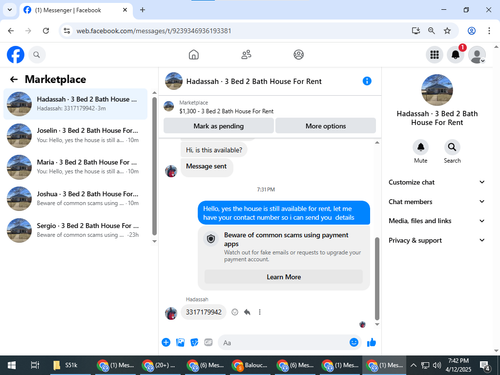Open Chrome three-dot menu

click(x=489, y=31)
